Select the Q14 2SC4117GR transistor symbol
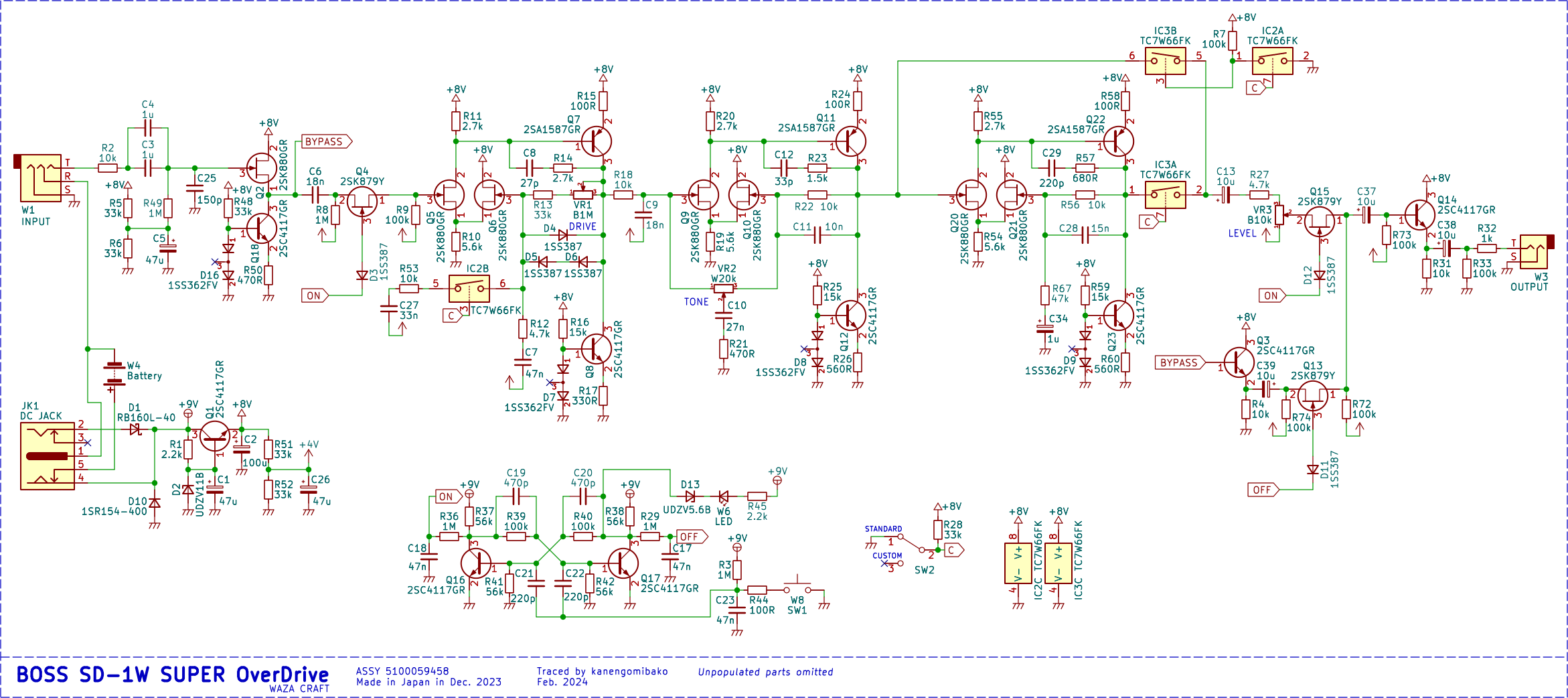 1420,215
